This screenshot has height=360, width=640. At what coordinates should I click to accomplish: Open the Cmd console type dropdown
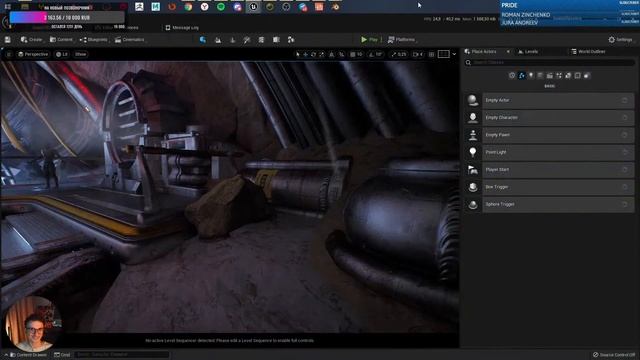coord(62,355)
